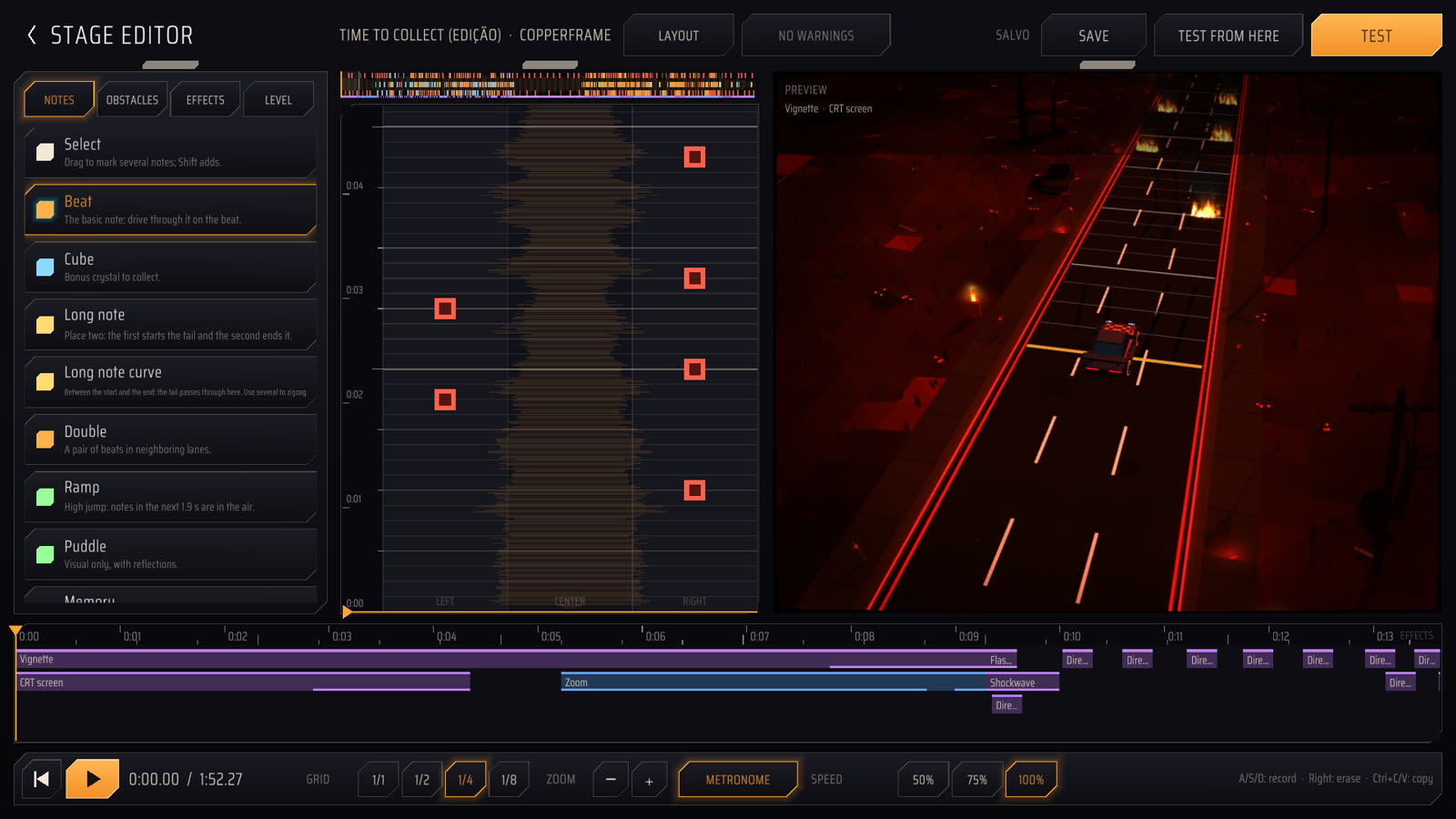1456x819 pixels.
Task: Toggle the Metronome
Action: [x=738, y=780]
